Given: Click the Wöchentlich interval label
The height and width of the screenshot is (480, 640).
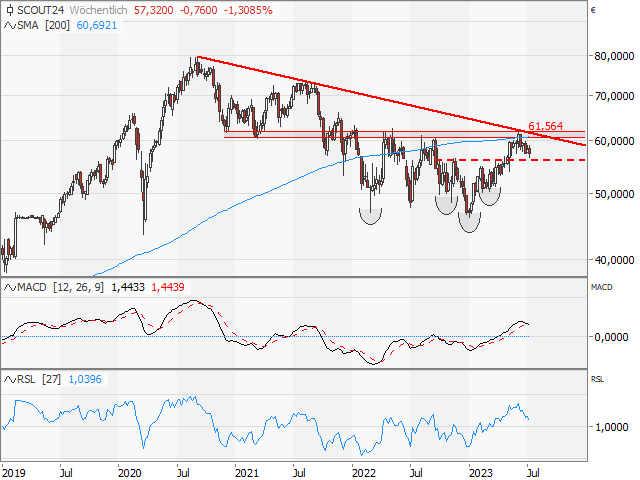Looking at the screenshot, I should [98, 10].
